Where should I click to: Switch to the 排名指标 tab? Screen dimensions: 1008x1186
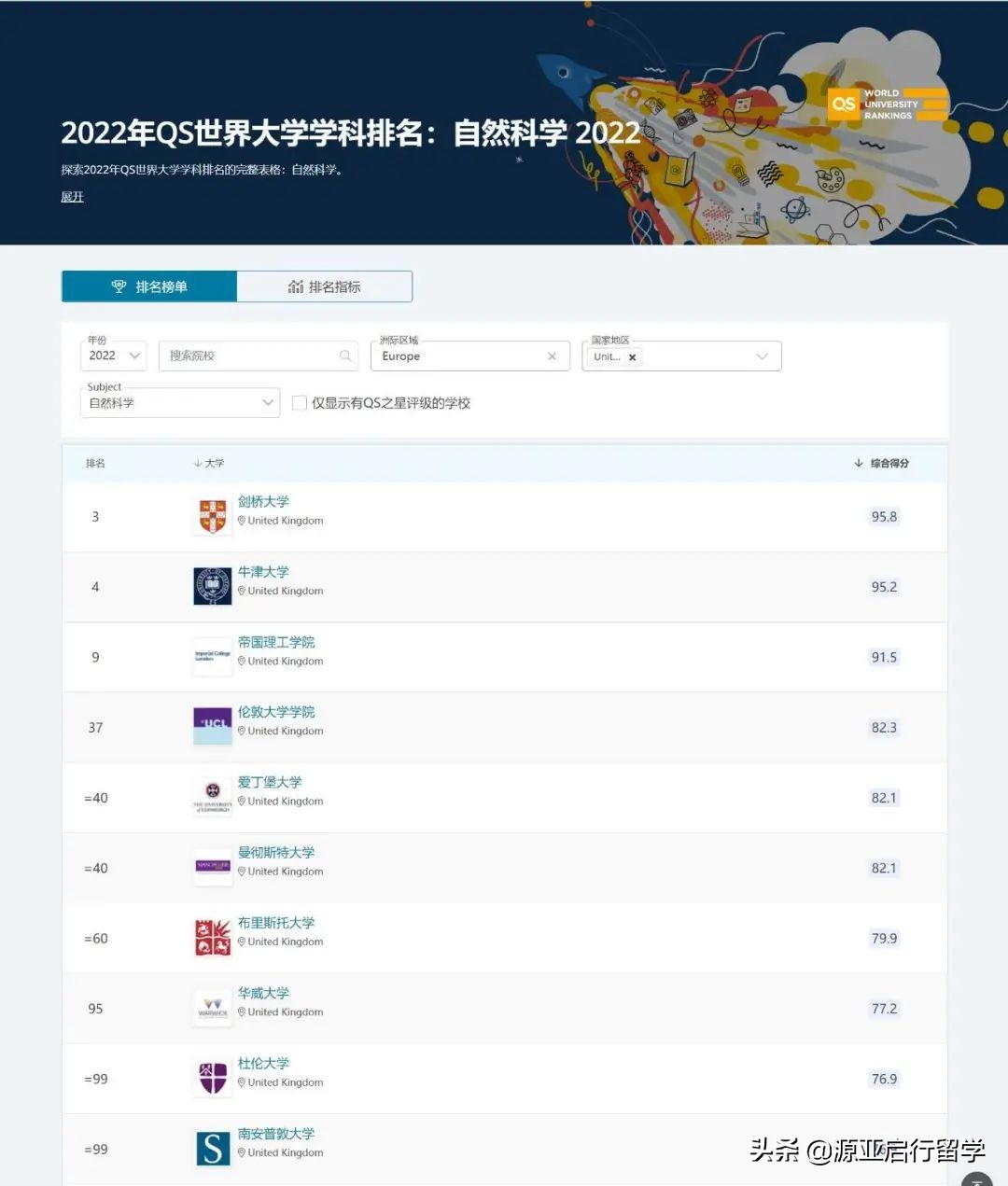coord(324,286)
